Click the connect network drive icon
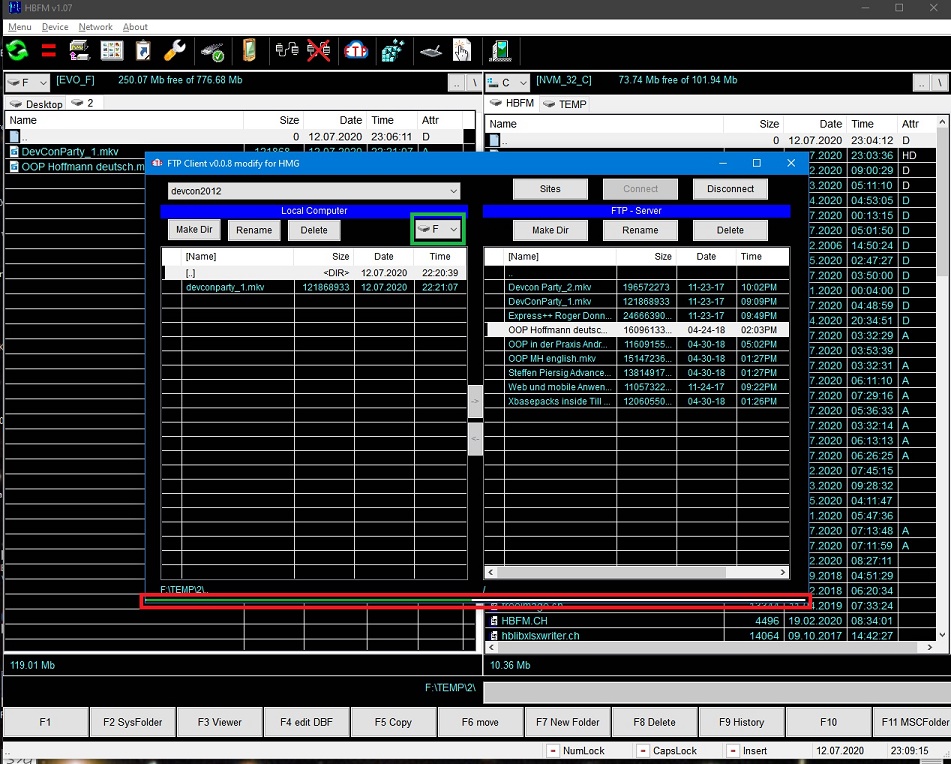This screenshot has height=764, width=951. tap(287, 51)
